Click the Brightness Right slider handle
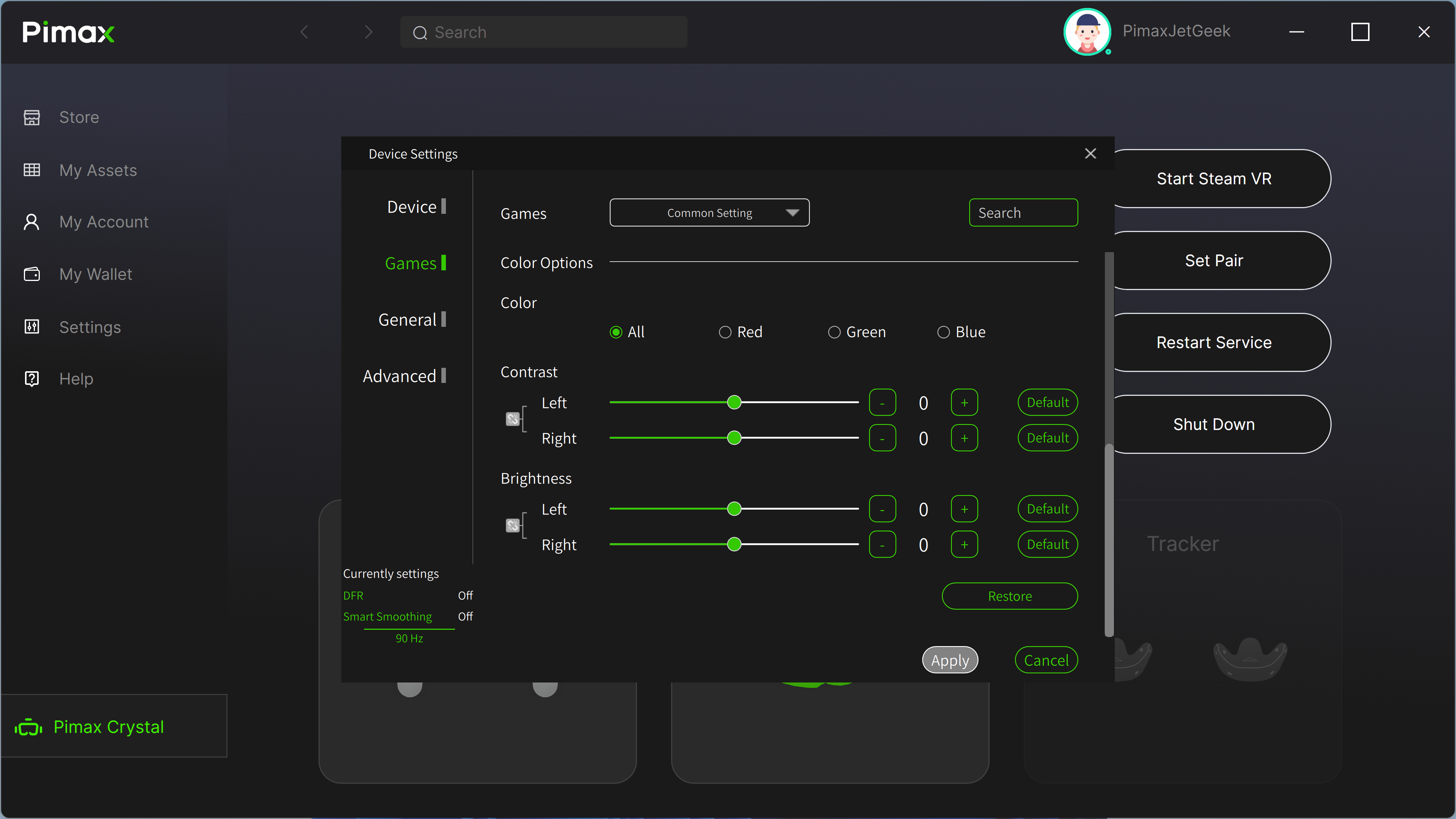Screen dimensions: 1456x819 tap(734, 544)
